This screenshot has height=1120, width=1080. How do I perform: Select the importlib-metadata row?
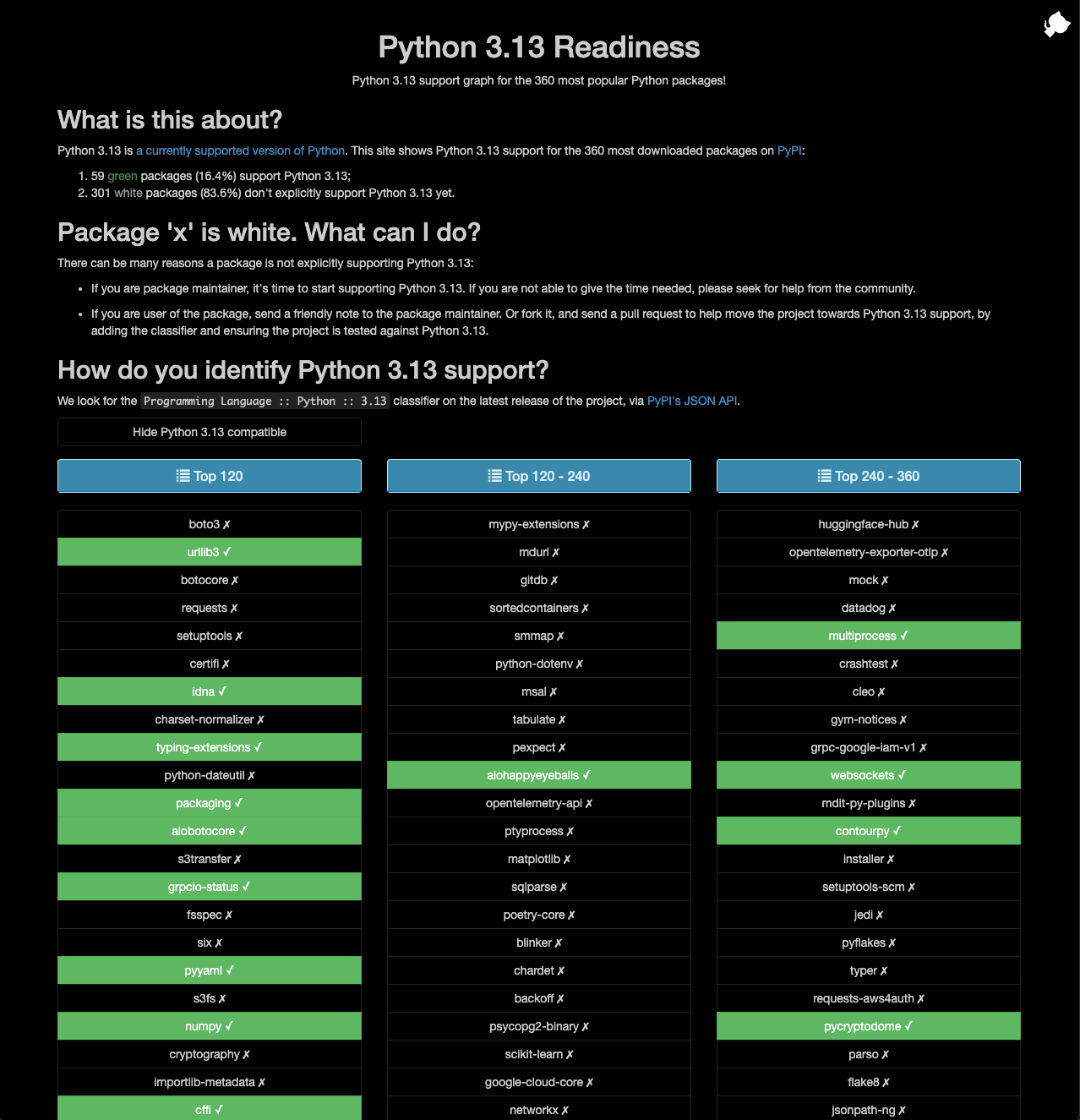[210, 1082]
